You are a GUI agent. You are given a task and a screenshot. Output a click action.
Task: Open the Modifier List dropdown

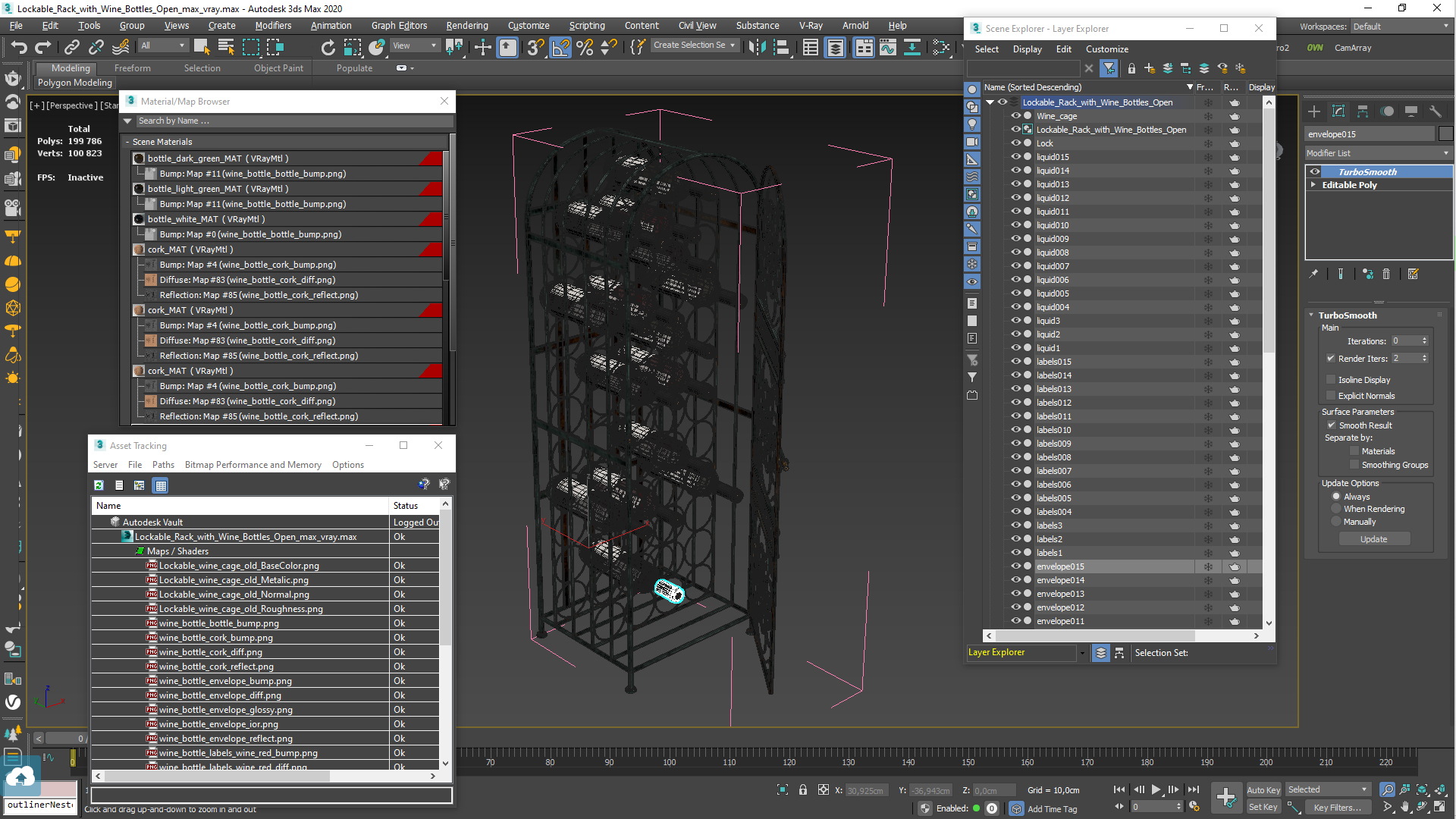[x=1378, y=153]
